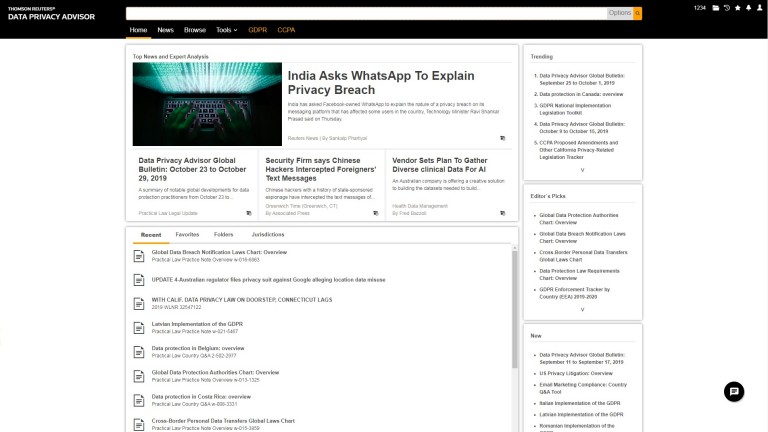Click the orange search magnifier button

[637, 13]
